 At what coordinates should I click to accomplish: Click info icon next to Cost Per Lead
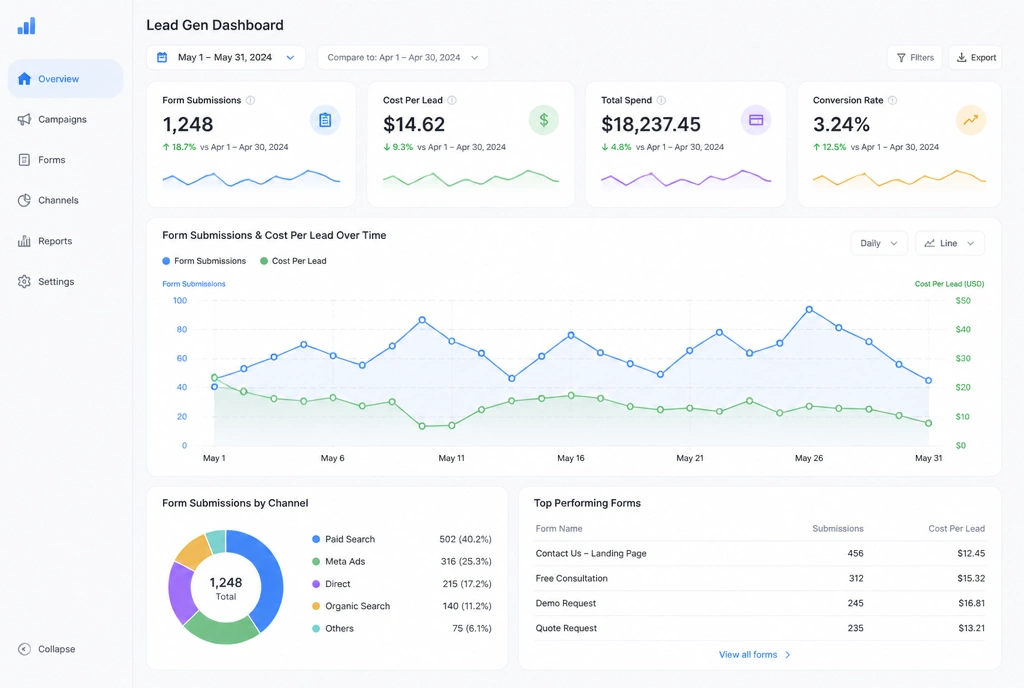452,101
